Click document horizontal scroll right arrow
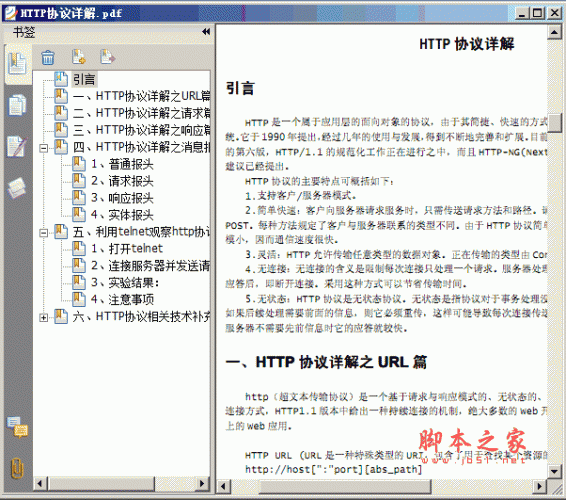 [539, 486]
